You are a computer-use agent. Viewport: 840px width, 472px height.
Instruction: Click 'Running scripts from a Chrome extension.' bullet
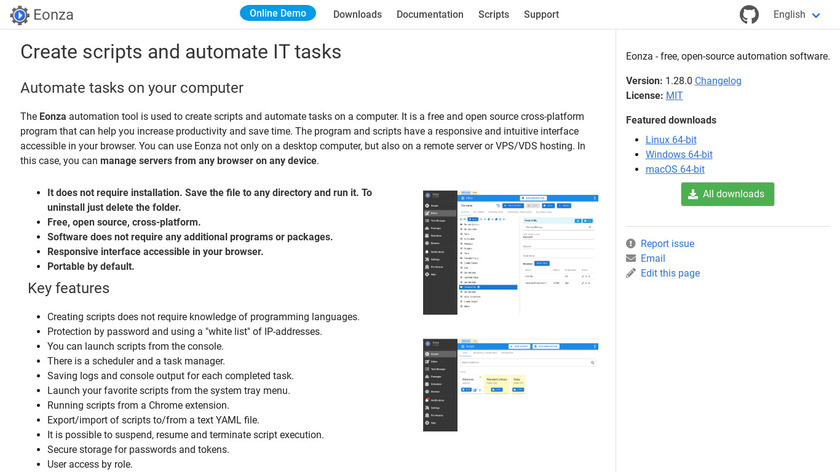click(138, 406)
